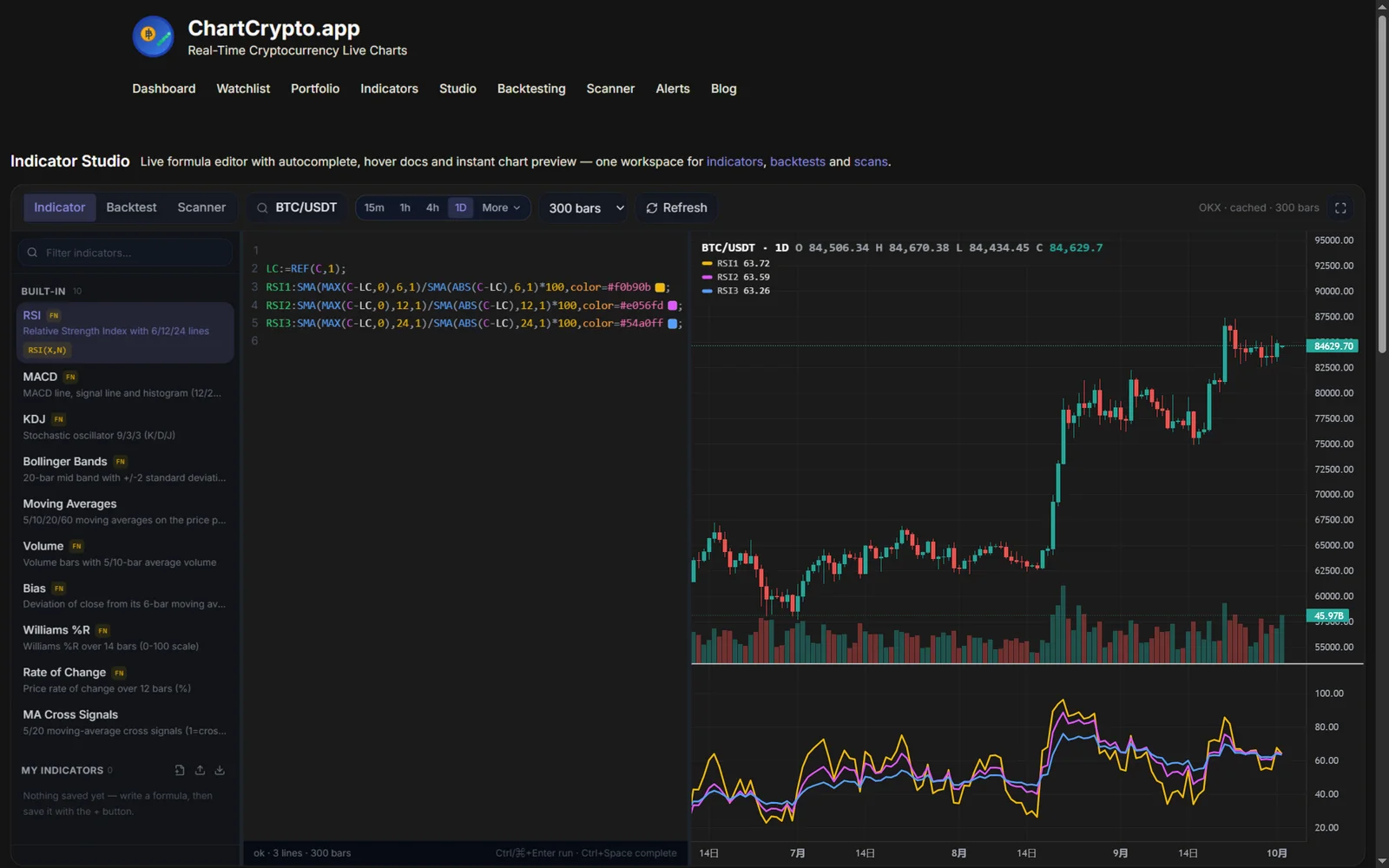Select the 1h timeframe
This screenshot has height=868, width=1389.
[405, 208]
